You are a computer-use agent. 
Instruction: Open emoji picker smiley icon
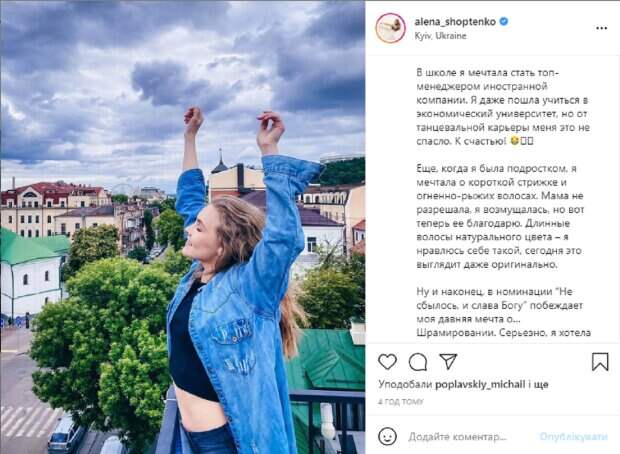coord(387,436)
